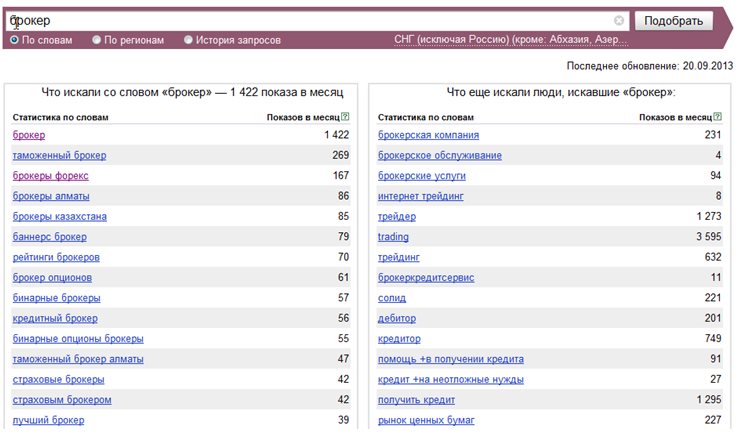Select the 'История запросов' radio button
742x438 pixels.
coord(188,40)
